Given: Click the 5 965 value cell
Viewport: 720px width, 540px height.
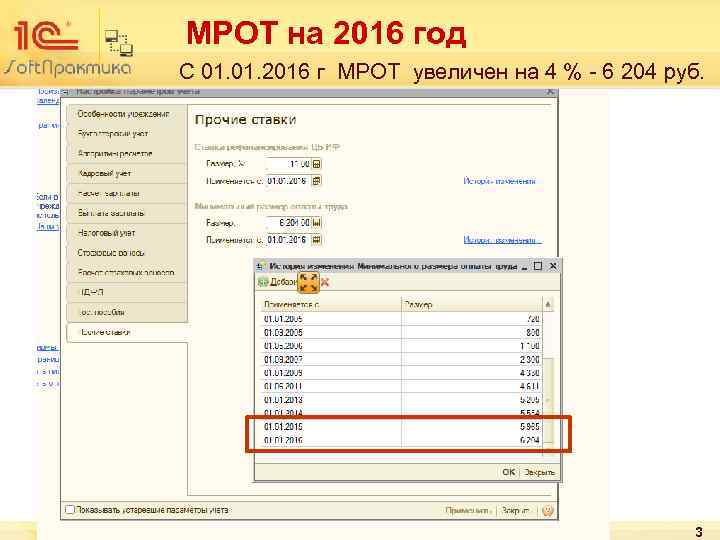Looking at the screenshot, I should (472, 427).
